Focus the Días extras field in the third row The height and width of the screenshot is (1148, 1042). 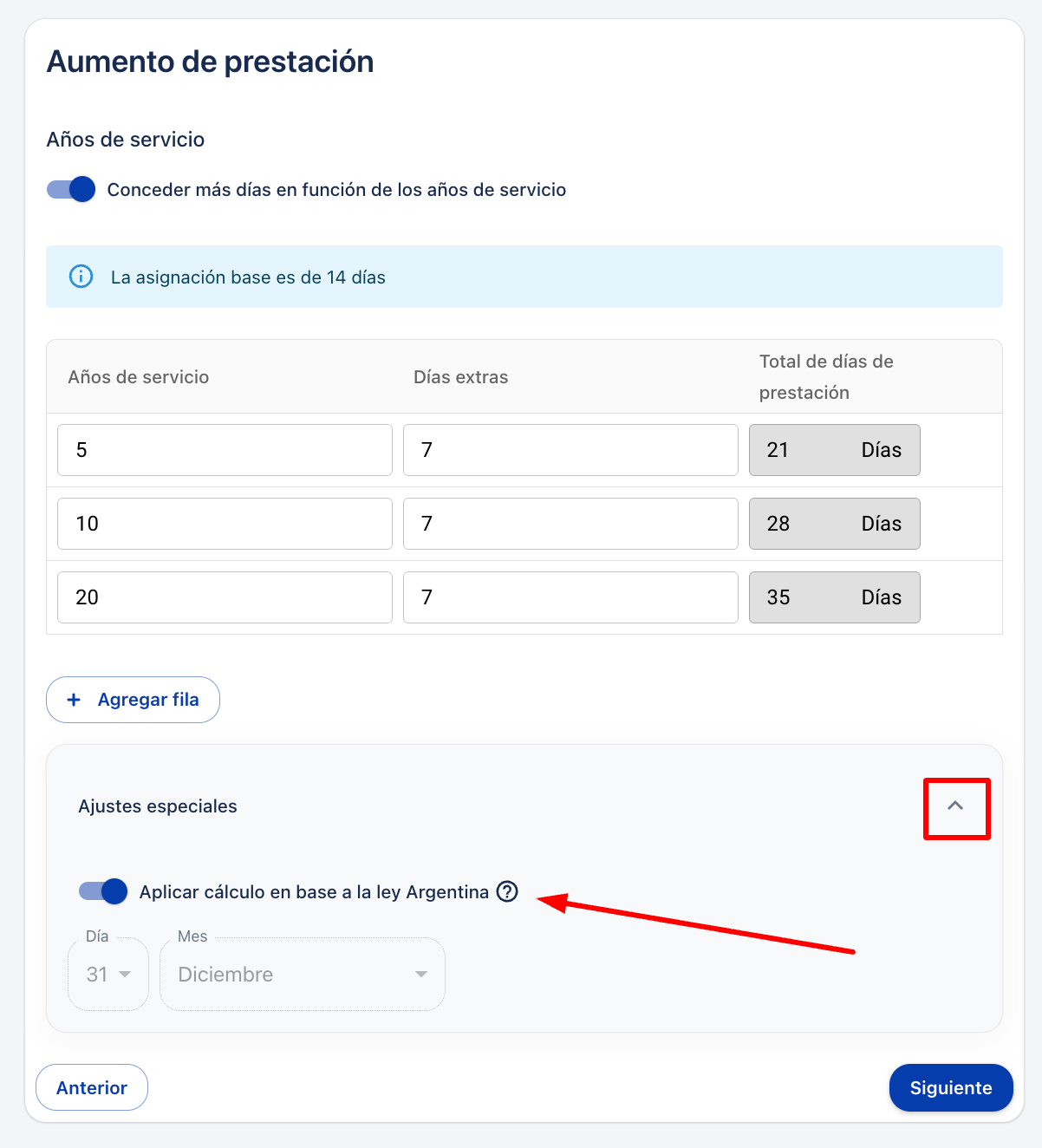(x=570, y=597)
